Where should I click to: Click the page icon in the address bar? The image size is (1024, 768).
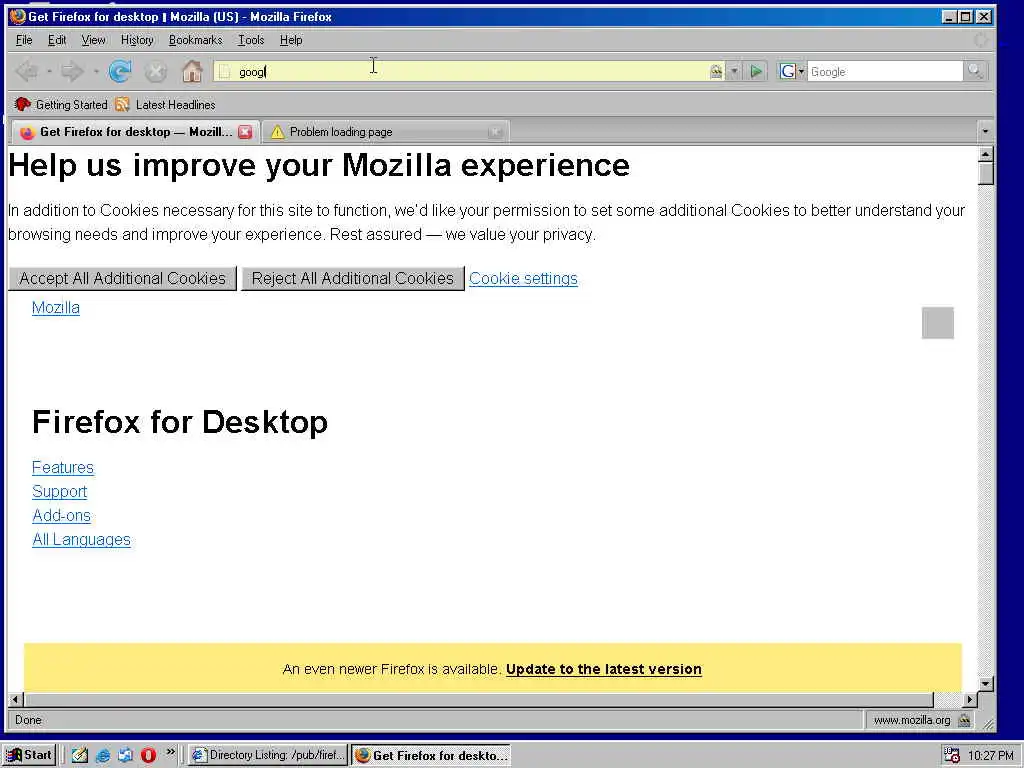coord(225,72)
